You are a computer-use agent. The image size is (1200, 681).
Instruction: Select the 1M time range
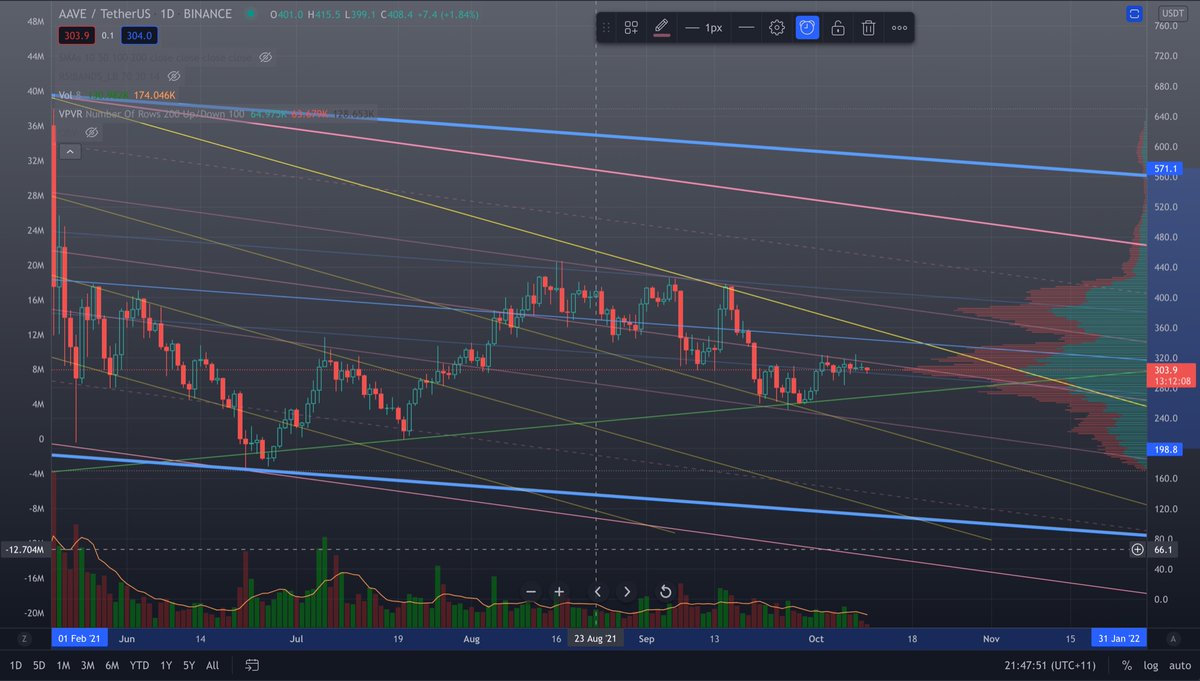point(63,665)
